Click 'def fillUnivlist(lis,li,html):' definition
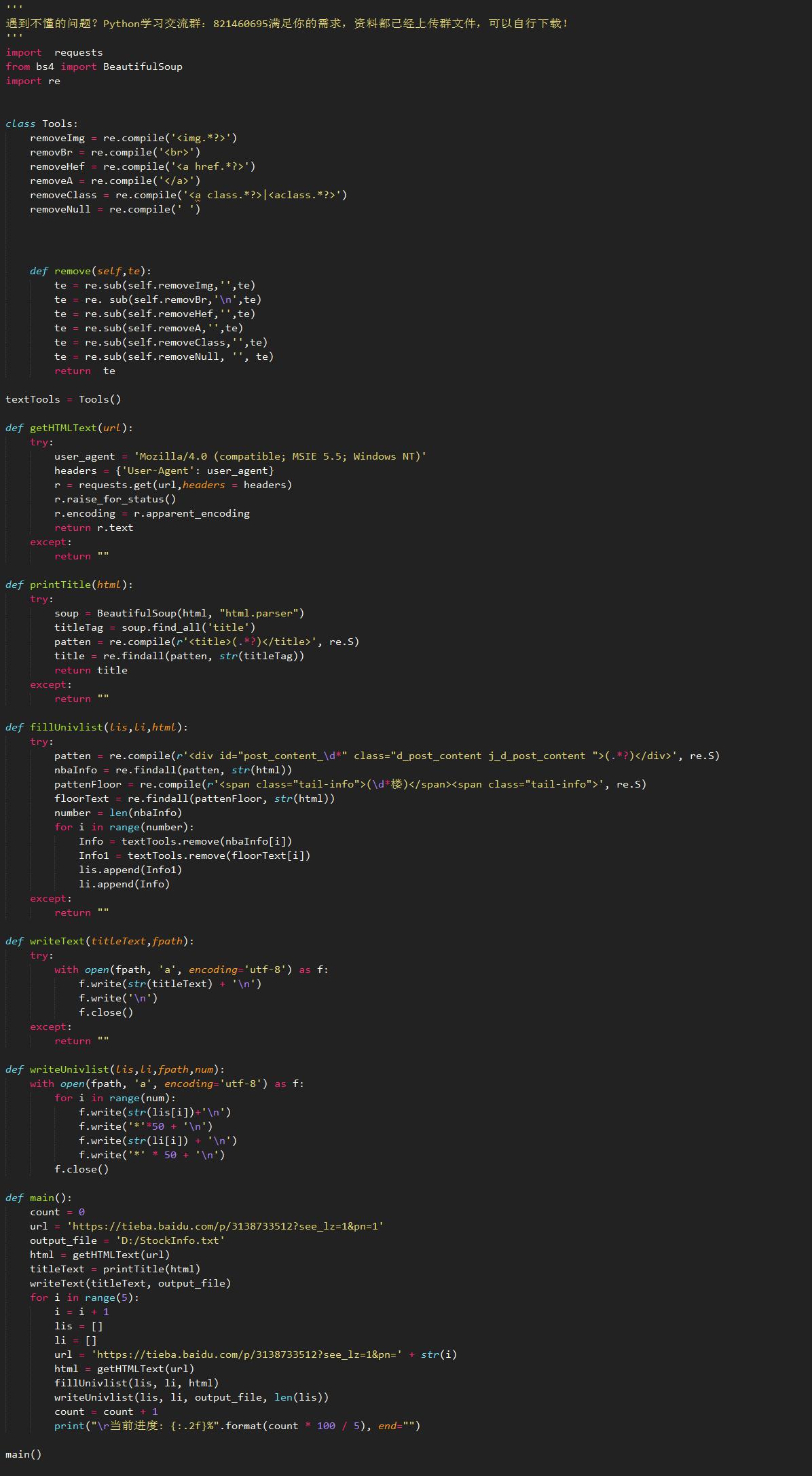812x1476 pixels. 97,727
